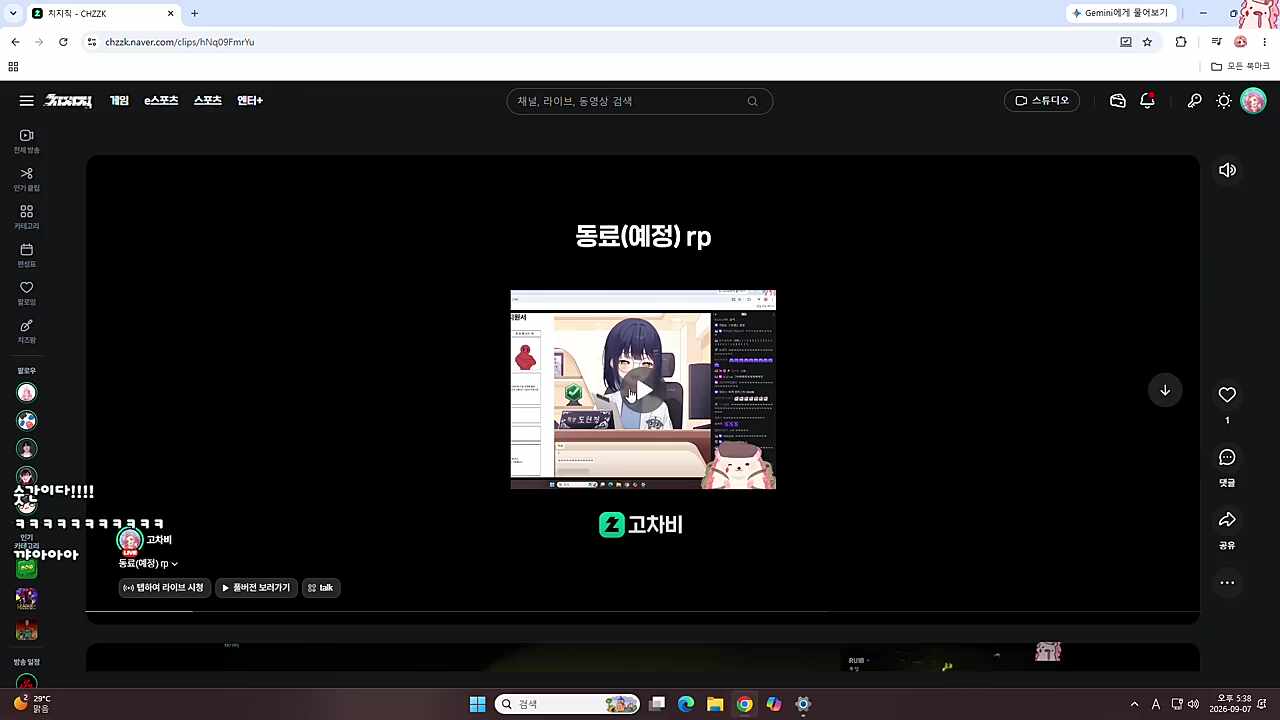Go to next clip with down arrow
Image resolution: width=1280 pixels, height=720 pixels.
click(1165, 390)
